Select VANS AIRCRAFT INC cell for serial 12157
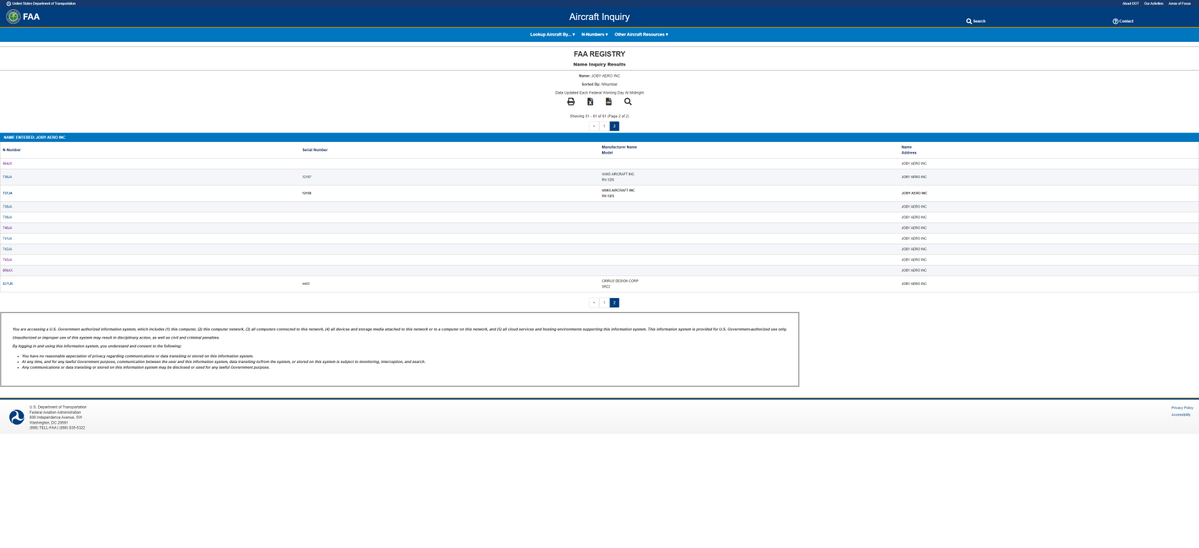 (x=618, y=174)
